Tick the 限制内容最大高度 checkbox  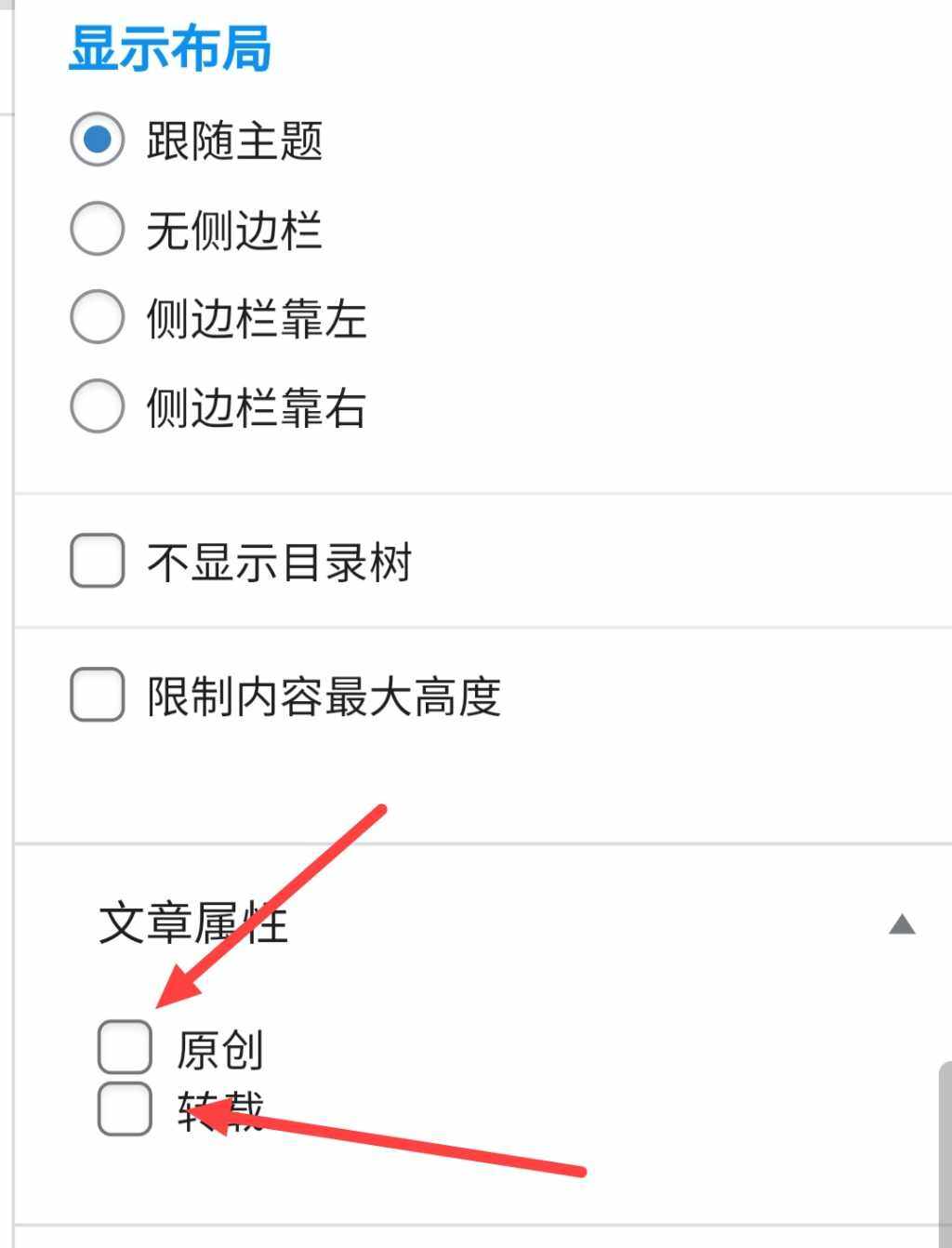(x=98, y=695)
